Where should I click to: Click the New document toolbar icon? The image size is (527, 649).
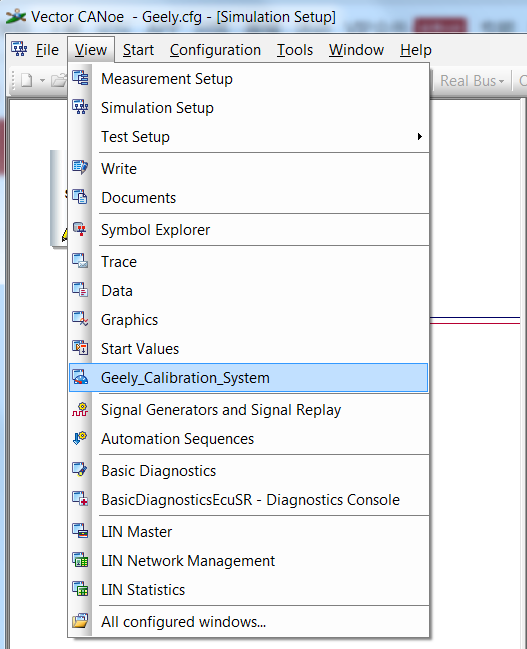point(27,80)
